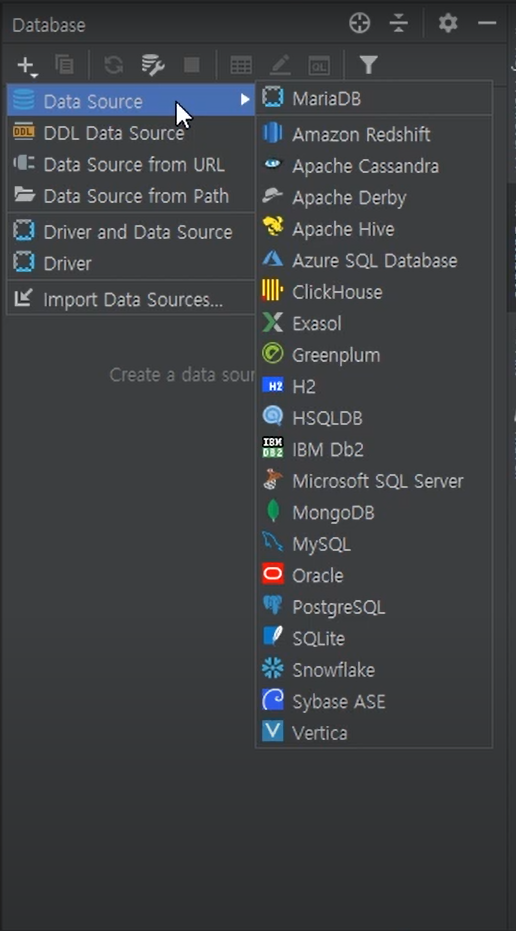
Task: Select Microsoft SQL Server data source
Action: pyautogui.click(x=373, y=481)
